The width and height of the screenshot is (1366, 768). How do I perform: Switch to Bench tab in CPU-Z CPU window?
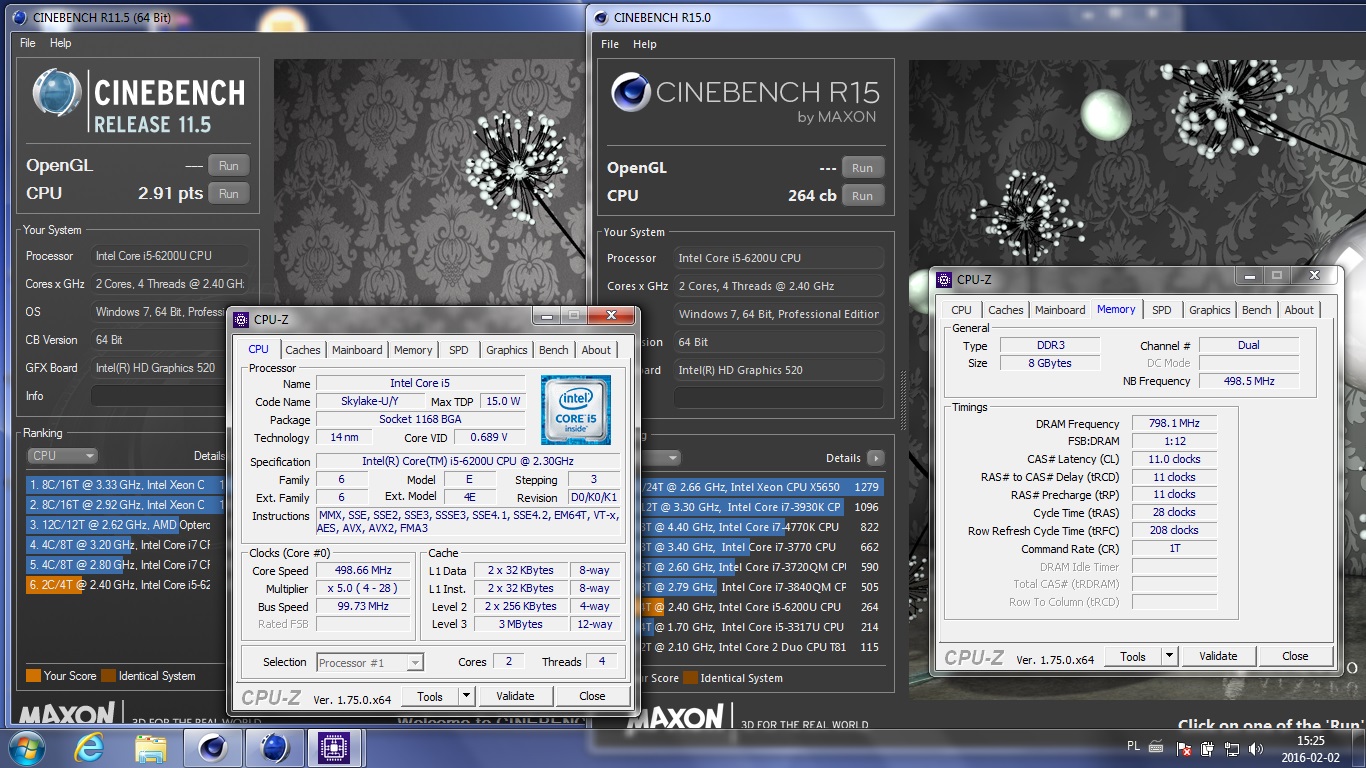coord(554,350)
